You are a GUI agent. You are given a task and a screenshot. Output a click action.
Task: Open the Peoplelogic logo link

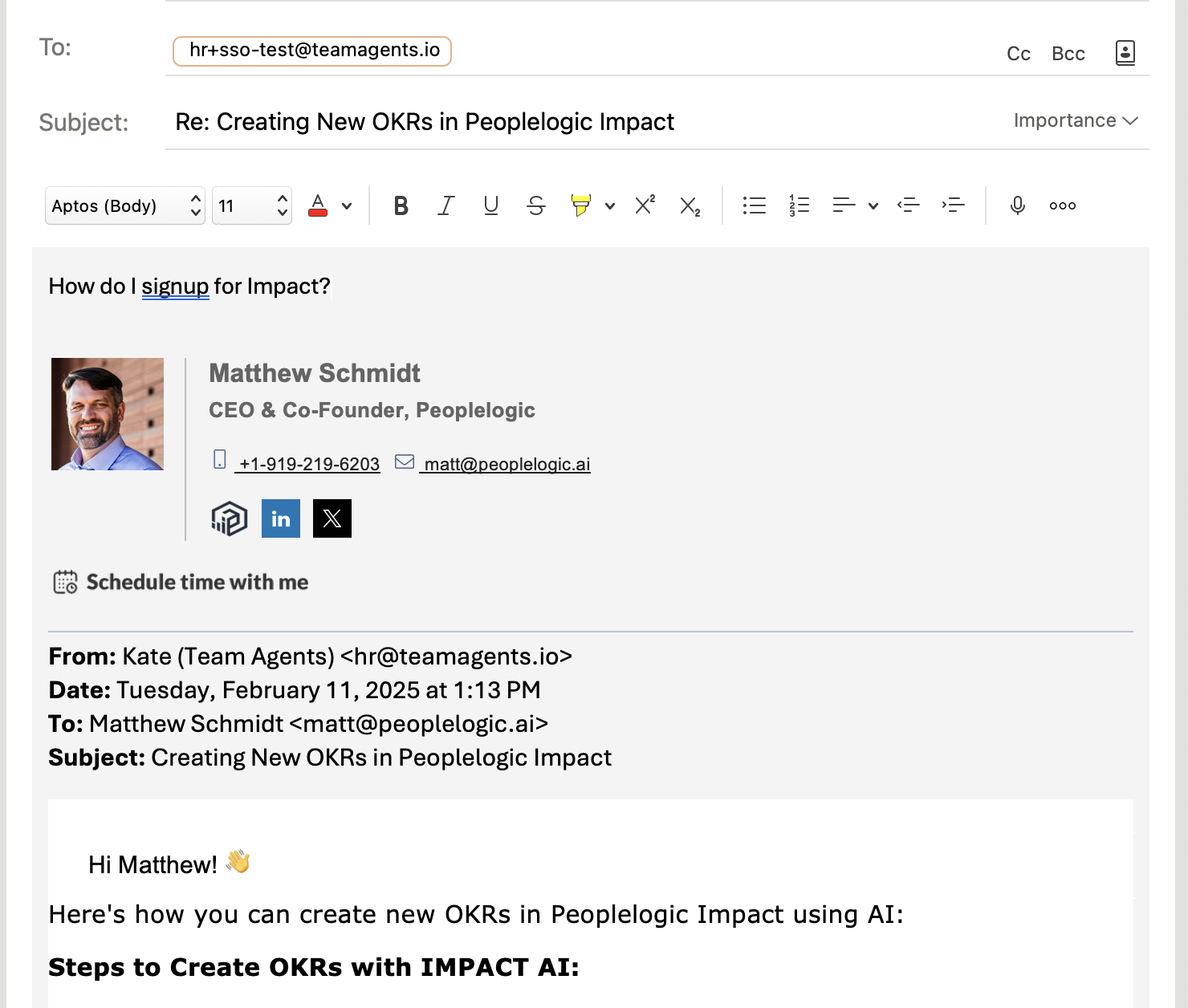pyautogui.click(x=230, y=518)
